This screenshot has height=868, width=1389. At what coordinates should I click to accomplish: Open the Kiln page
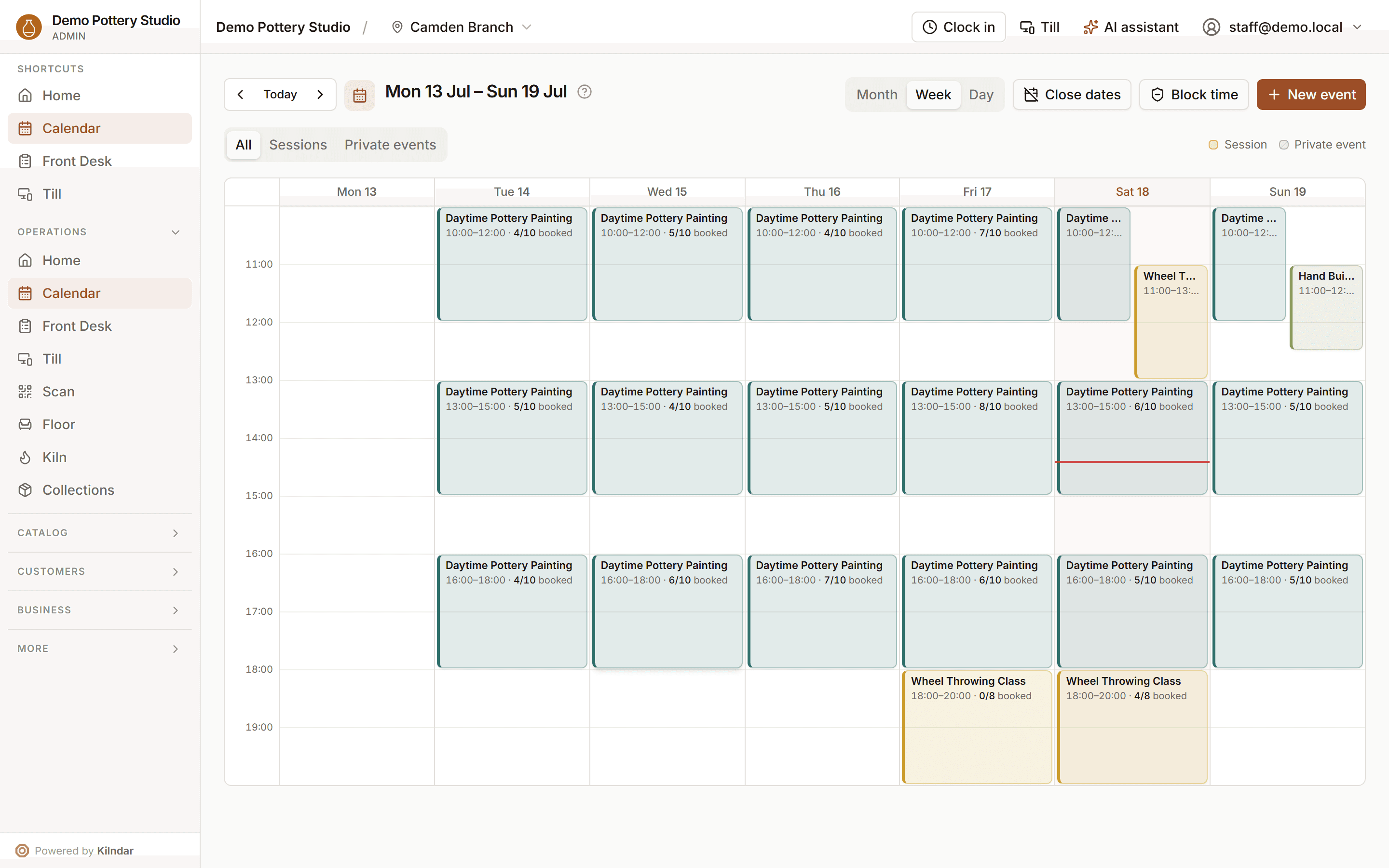[x=100, y=457]
